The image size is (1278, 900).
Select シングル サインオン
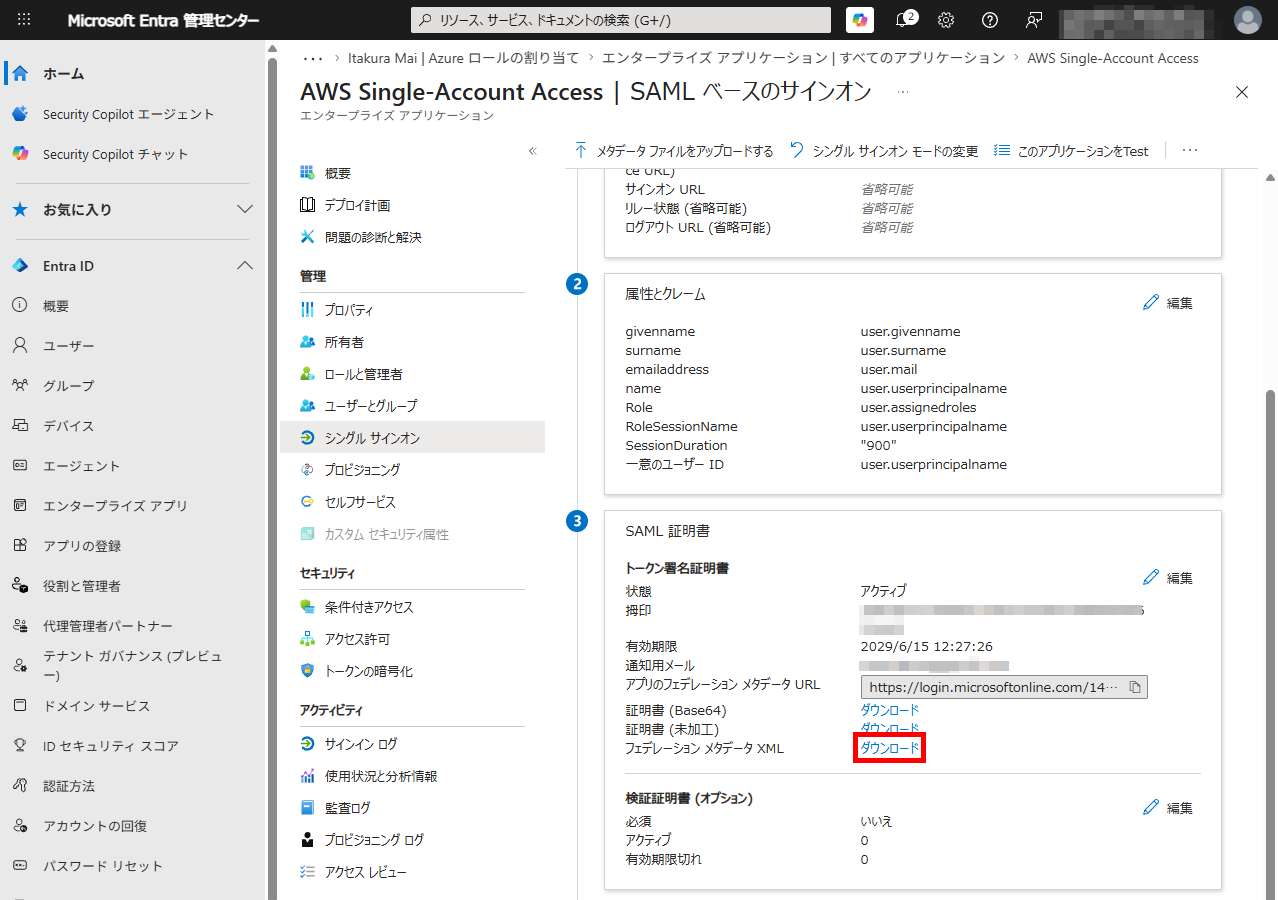tap(413, 438)
